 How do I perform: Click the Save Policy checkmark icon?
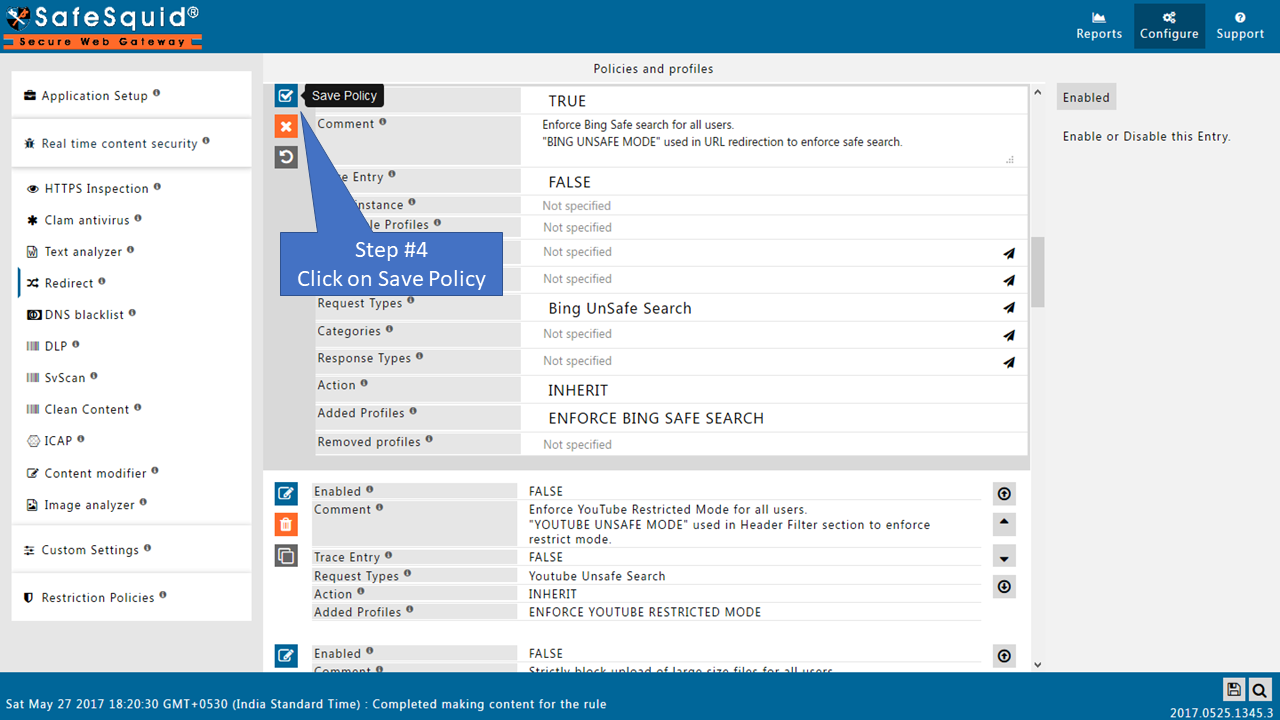pos(286,96)
